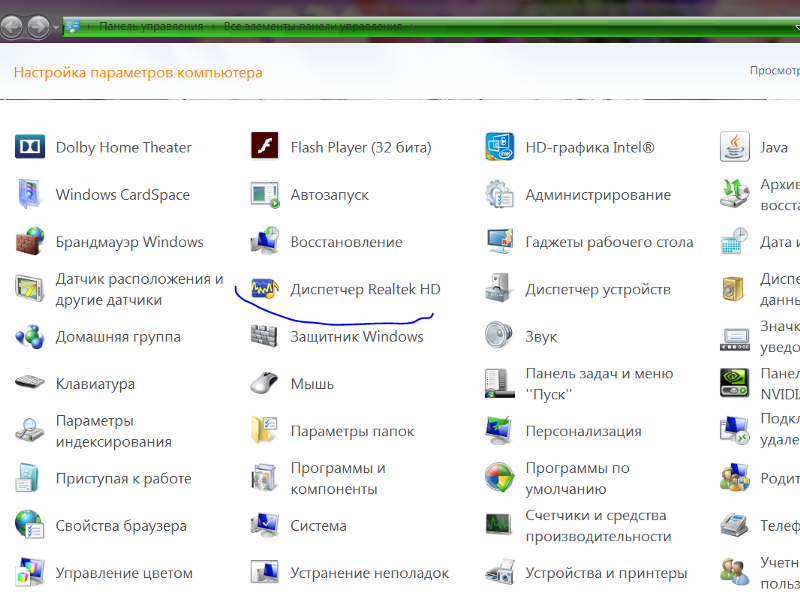Open the Датчик расположения icon
This screenshot has height=598, width=800.
coord(29,289)
